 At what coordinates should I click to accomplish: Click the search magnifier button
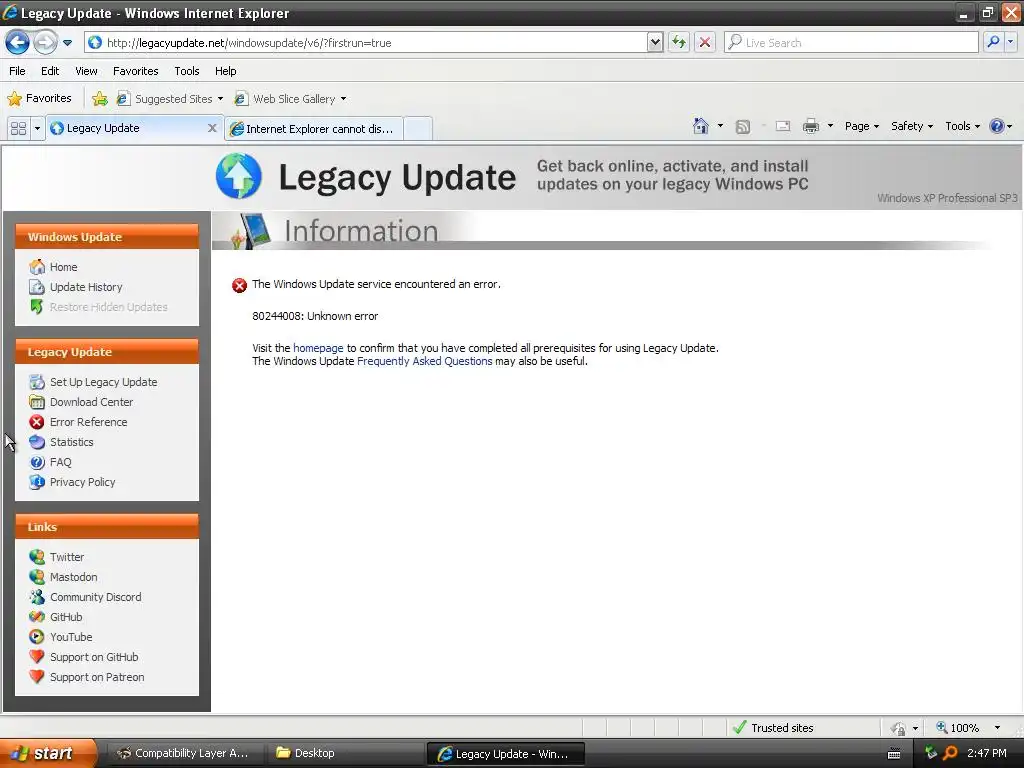tap(993, 42)
